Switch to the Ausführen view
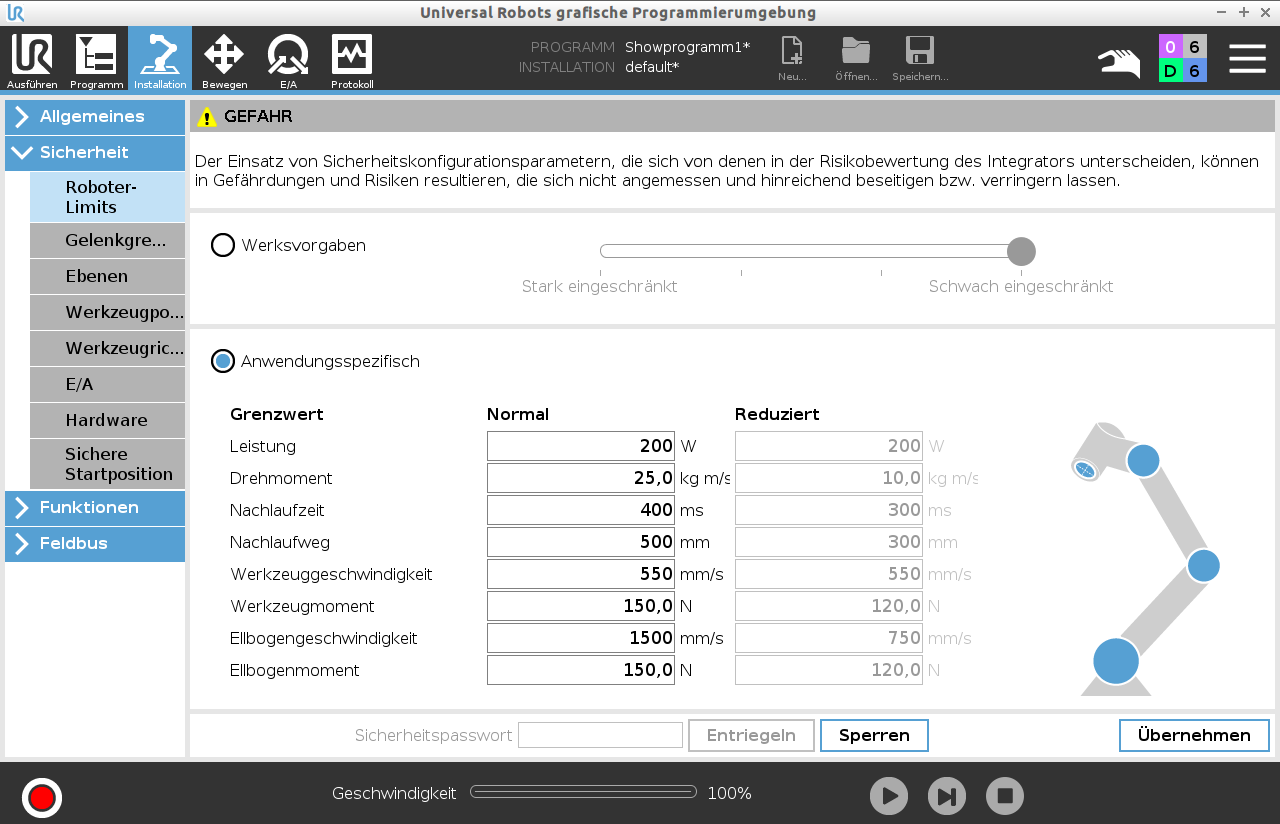 click(x=31, y=58)
